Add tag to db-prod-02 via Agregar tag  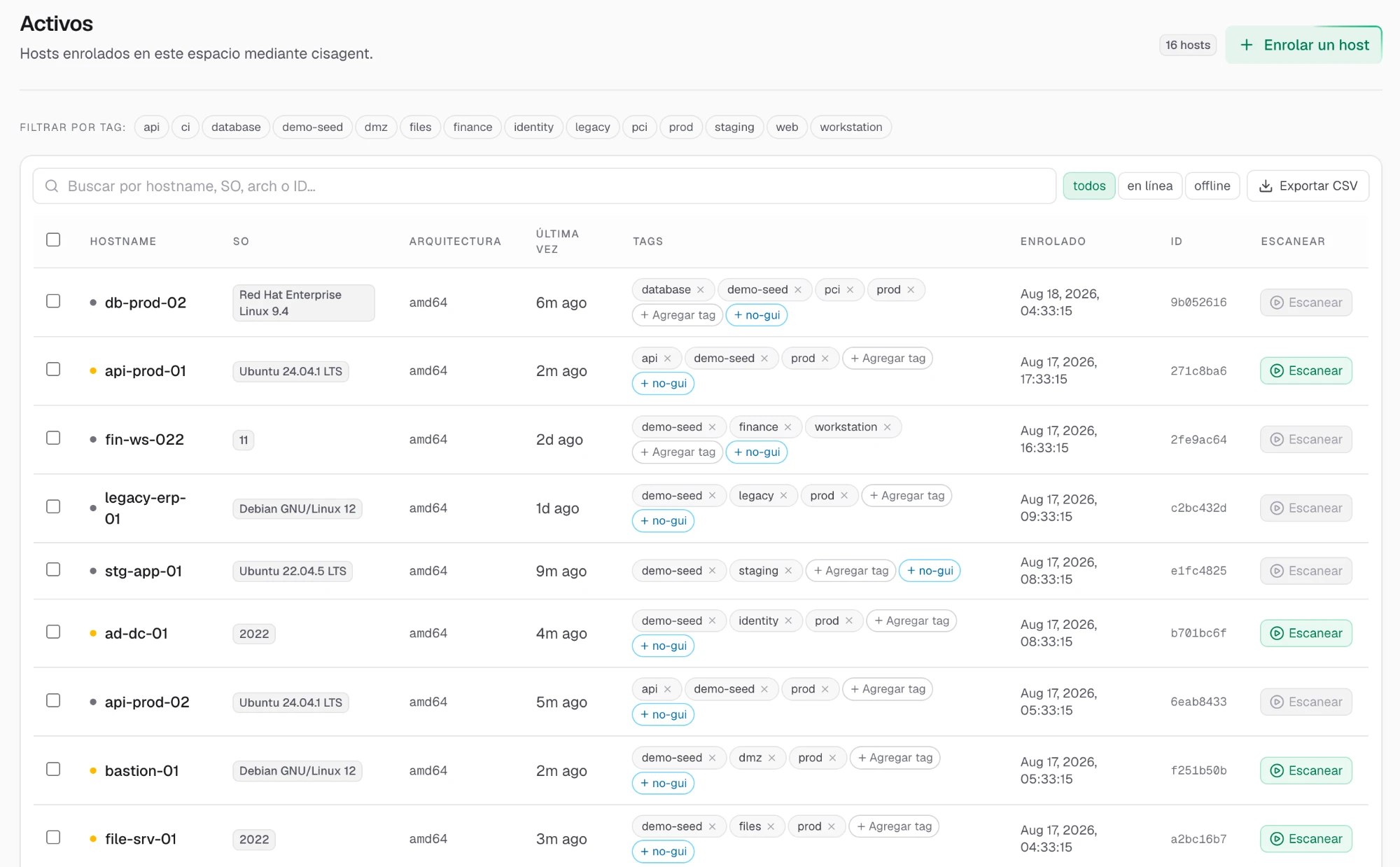[x=678, y=316]
